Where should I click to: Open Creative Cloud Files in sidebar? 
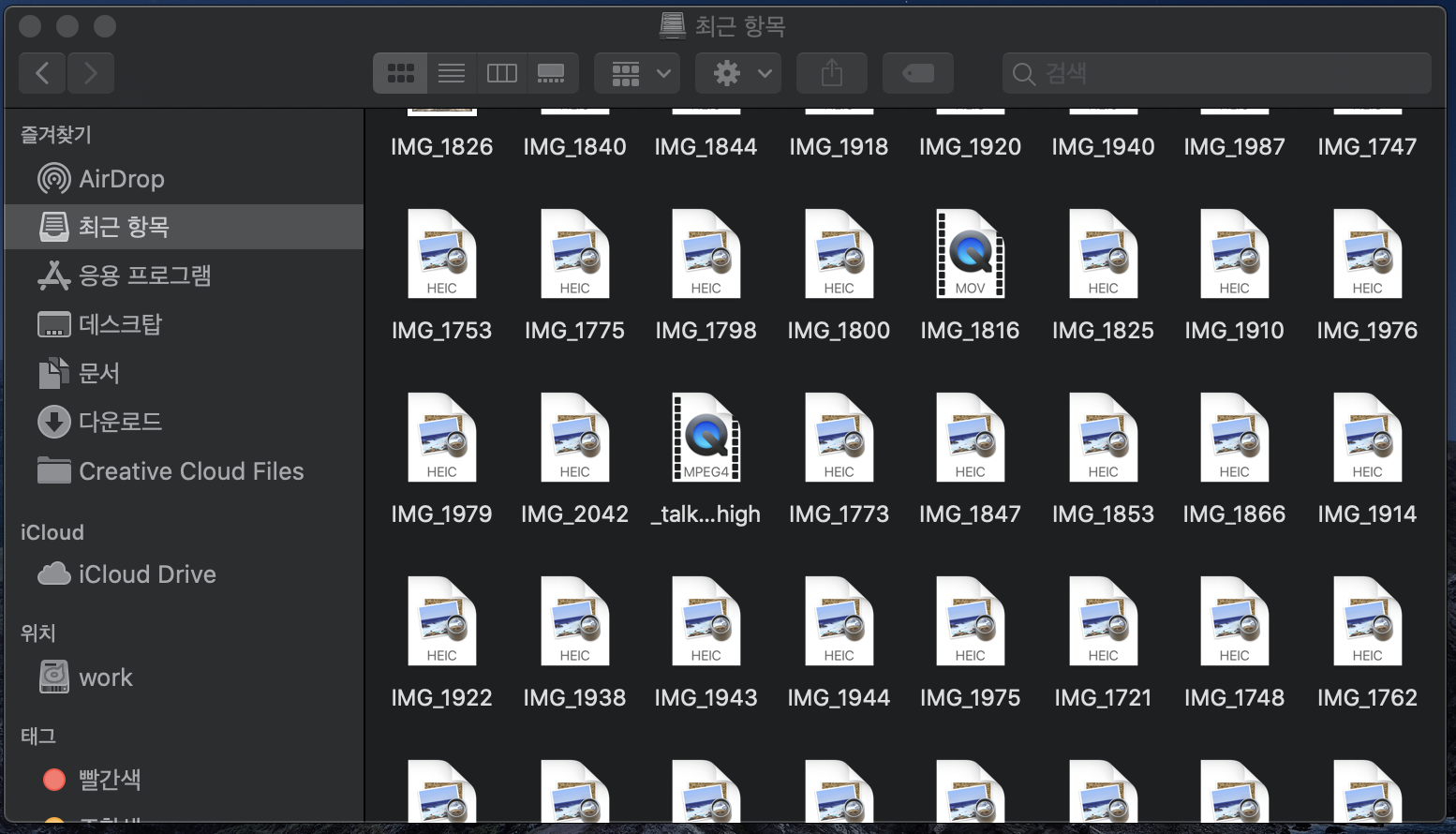tap(184, 470)
